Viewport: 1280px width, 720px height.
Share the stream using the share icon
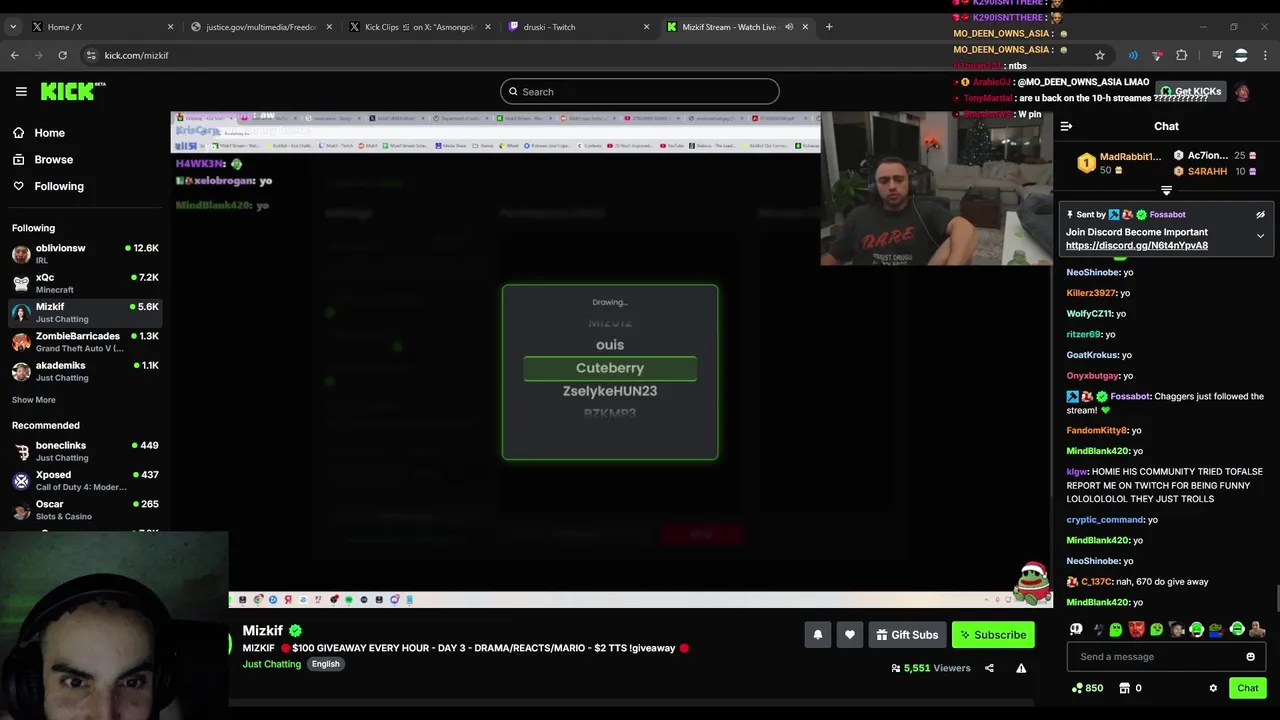pyautogui.click(x=989, y=668)
